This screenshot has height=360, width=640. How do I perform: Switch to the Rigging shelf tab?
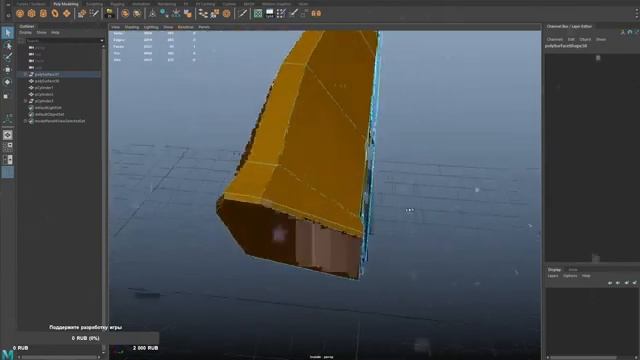(x=117, y=4)
